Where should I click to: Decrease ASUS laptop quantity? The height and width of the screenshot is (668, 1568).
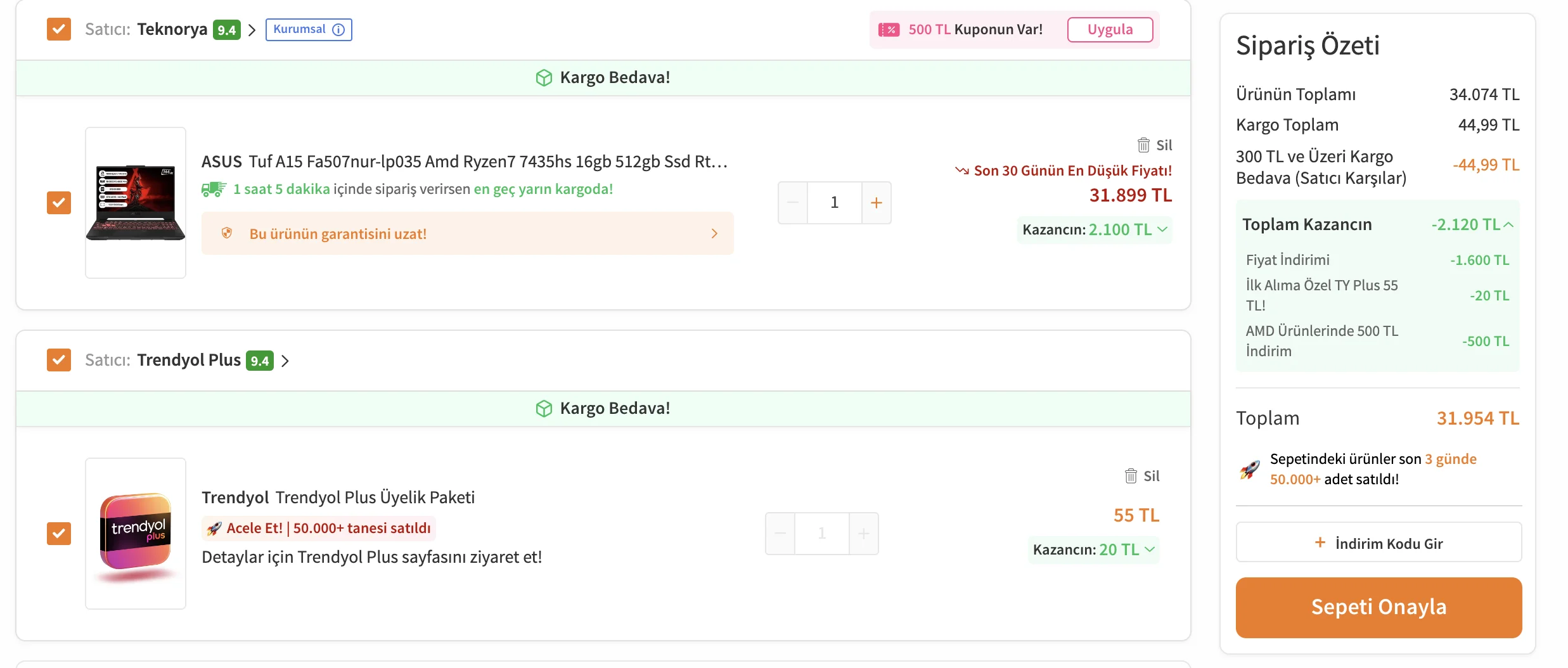[x=793, y=203]
